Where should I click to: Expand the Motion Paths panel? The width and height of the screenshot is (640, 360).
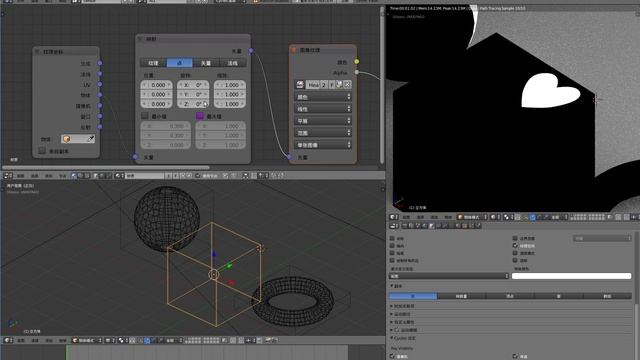click(391, 314)
